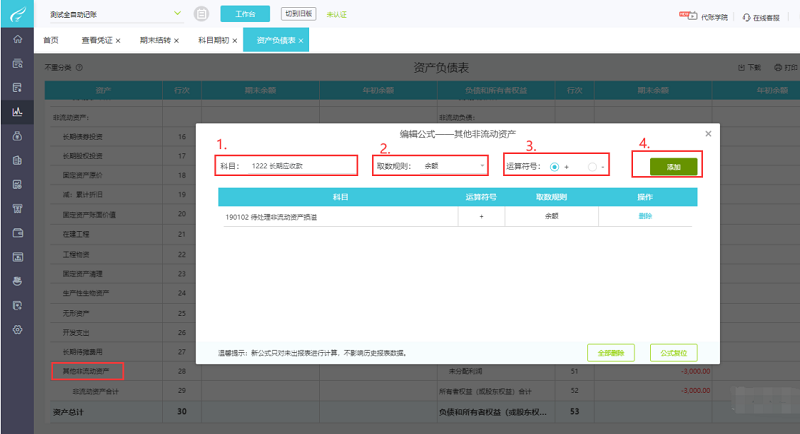This screenshot has width=800, height=434.
Task: Click the 长期债券投资 row in the background table
Action: pos(82,137)
